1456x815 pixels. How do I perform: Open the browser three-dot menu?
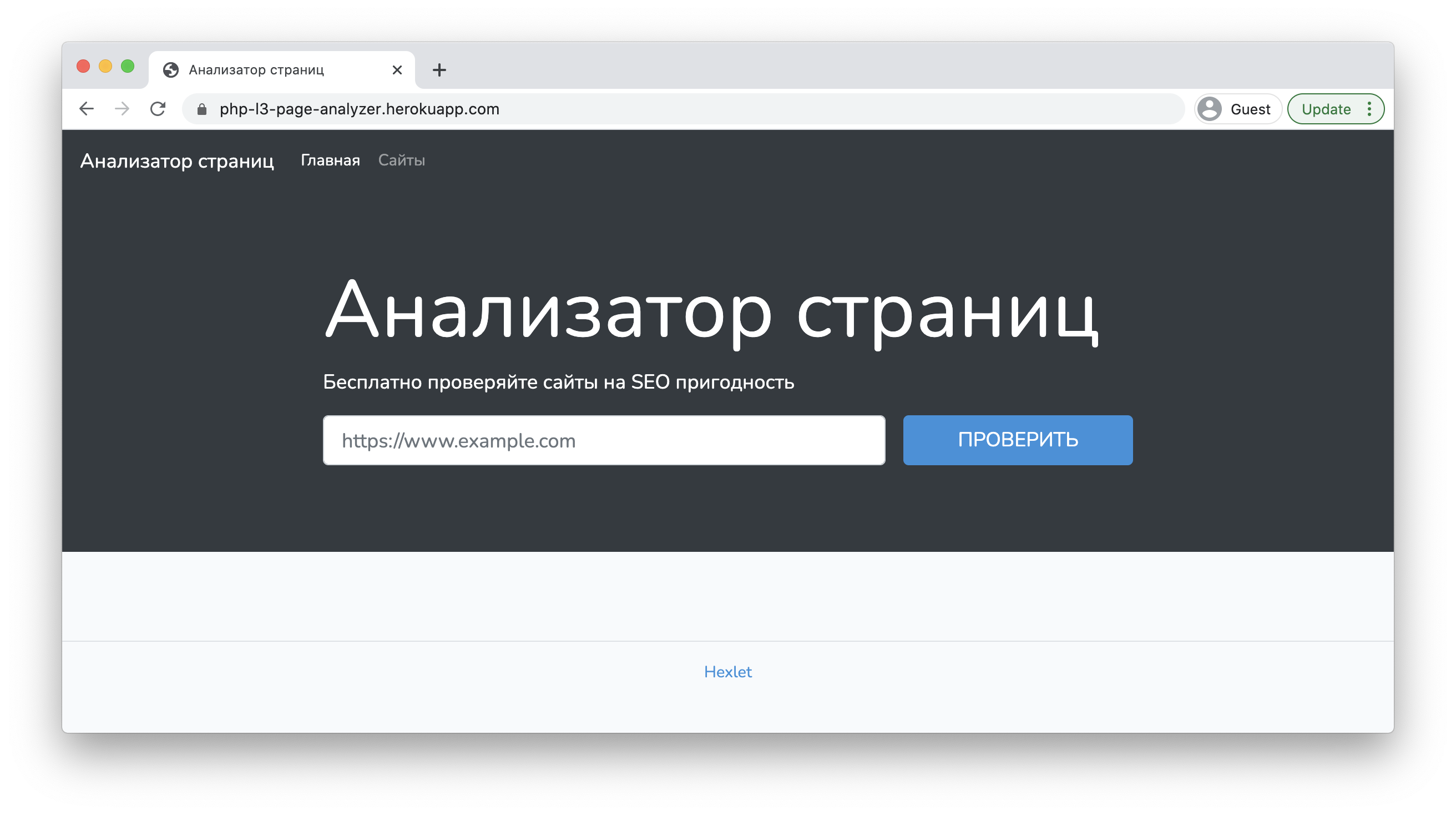pyautogui.click(x=1369, y=109)
